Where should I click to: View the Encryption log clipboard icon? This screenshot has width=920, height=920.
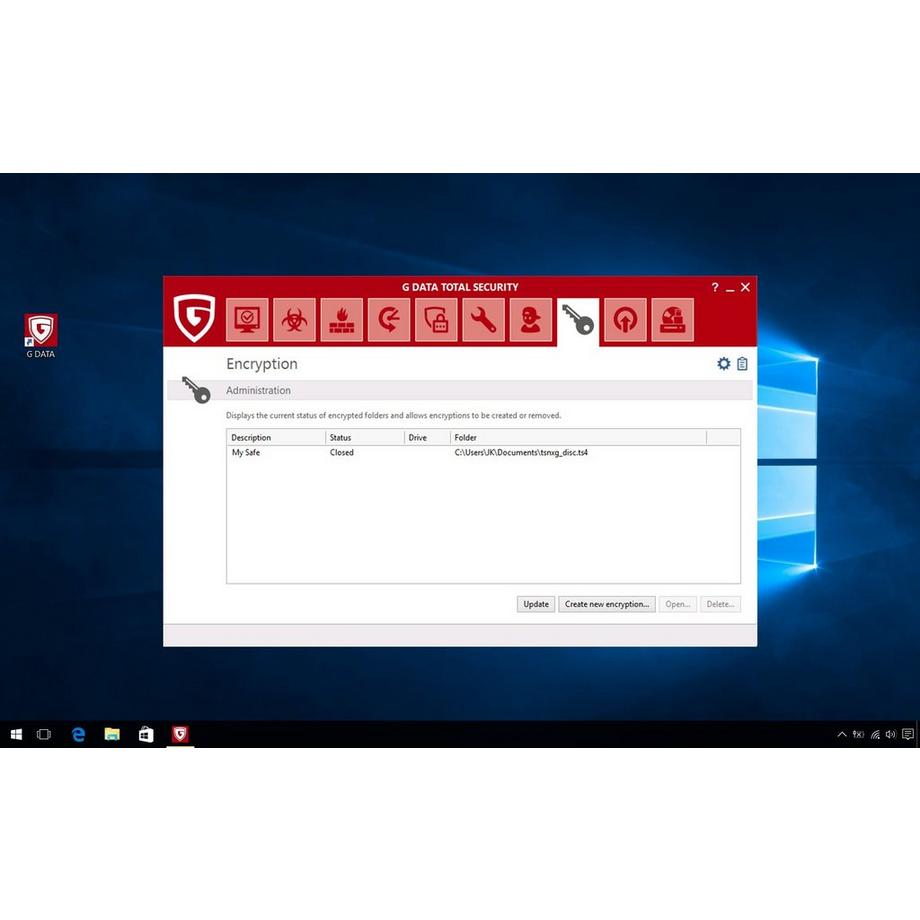click(x=742, y=364)
